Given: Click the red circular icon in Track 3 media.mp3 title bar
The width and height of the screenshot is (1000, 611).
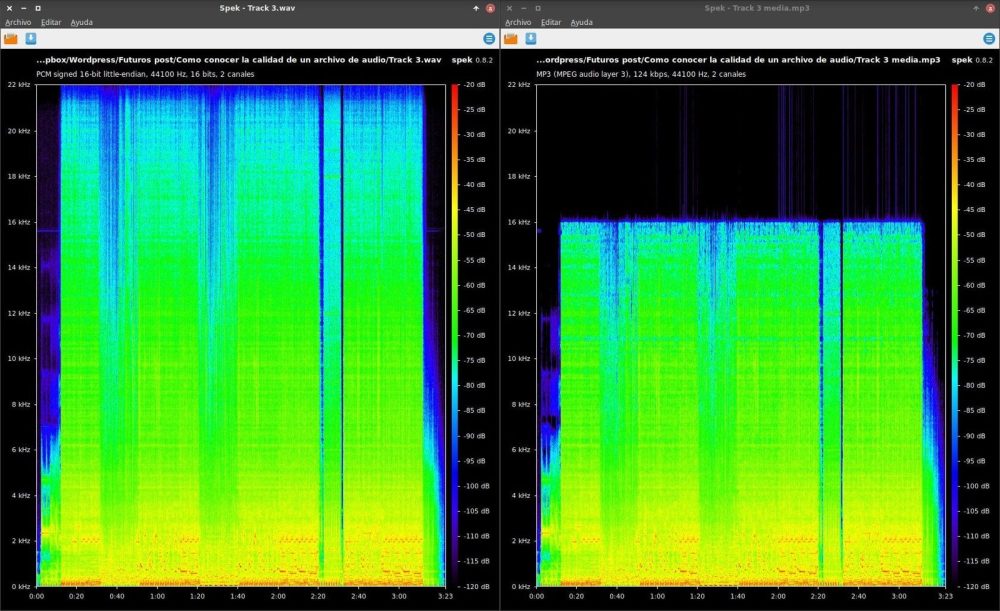Looking at the screenshot, I should [990, 8].
